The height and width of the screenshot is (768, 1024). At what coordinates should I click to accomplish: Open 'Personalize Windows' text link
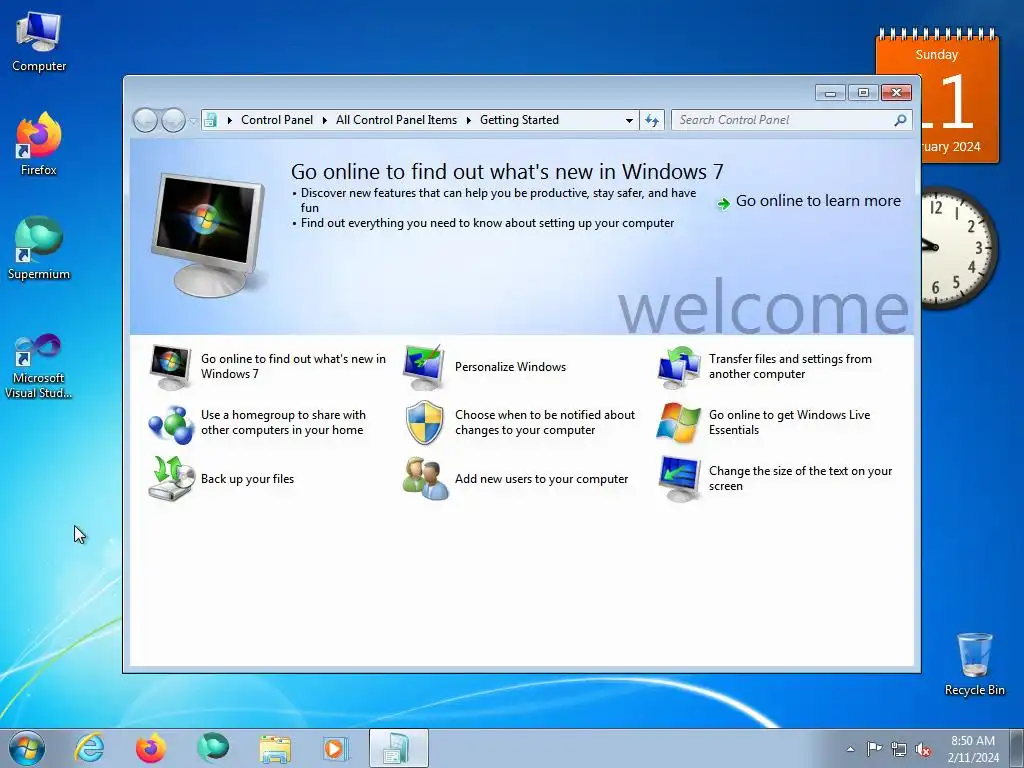pos(511,367)
